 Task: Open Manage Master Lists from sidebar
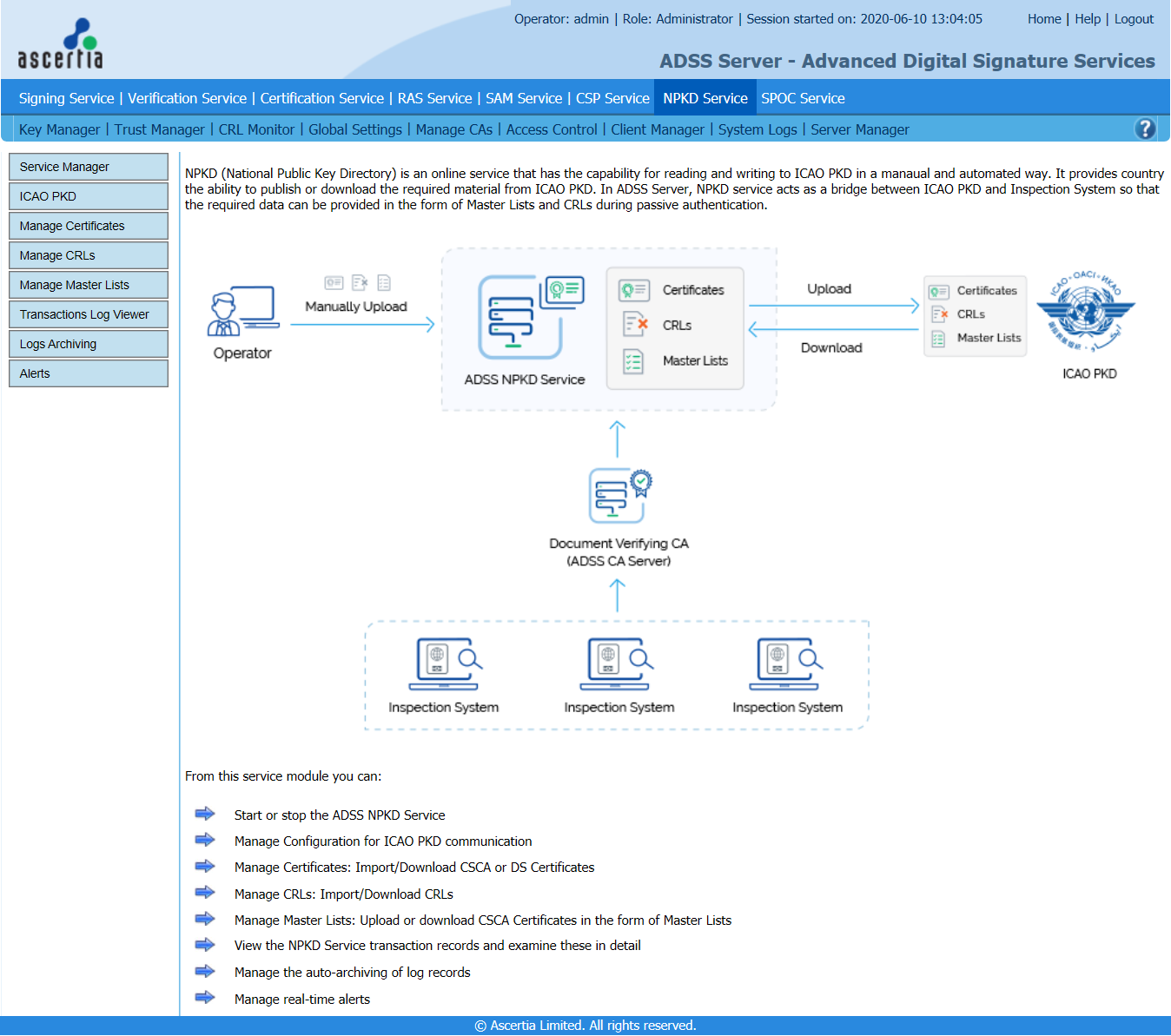[89, 285]
